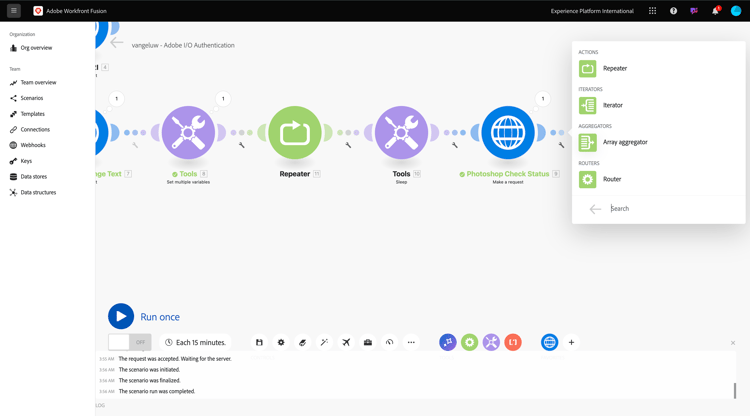Click wrench filter between Tools and Repeater
This screenshot has width=750, height=416.
(242, 145)
